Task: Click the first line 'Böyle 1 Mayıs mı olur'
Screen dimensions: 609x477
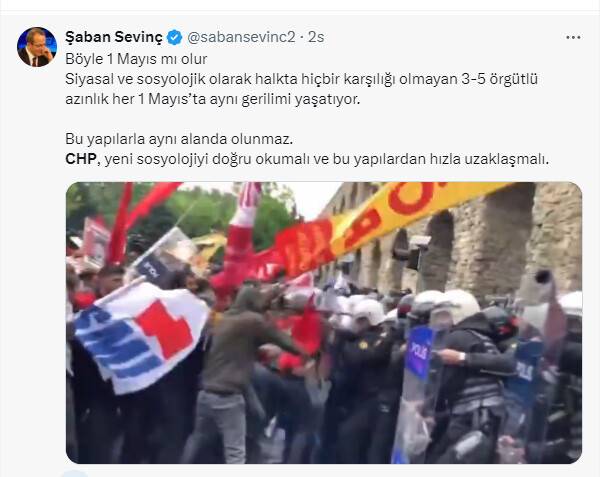Action: (136, 59)
